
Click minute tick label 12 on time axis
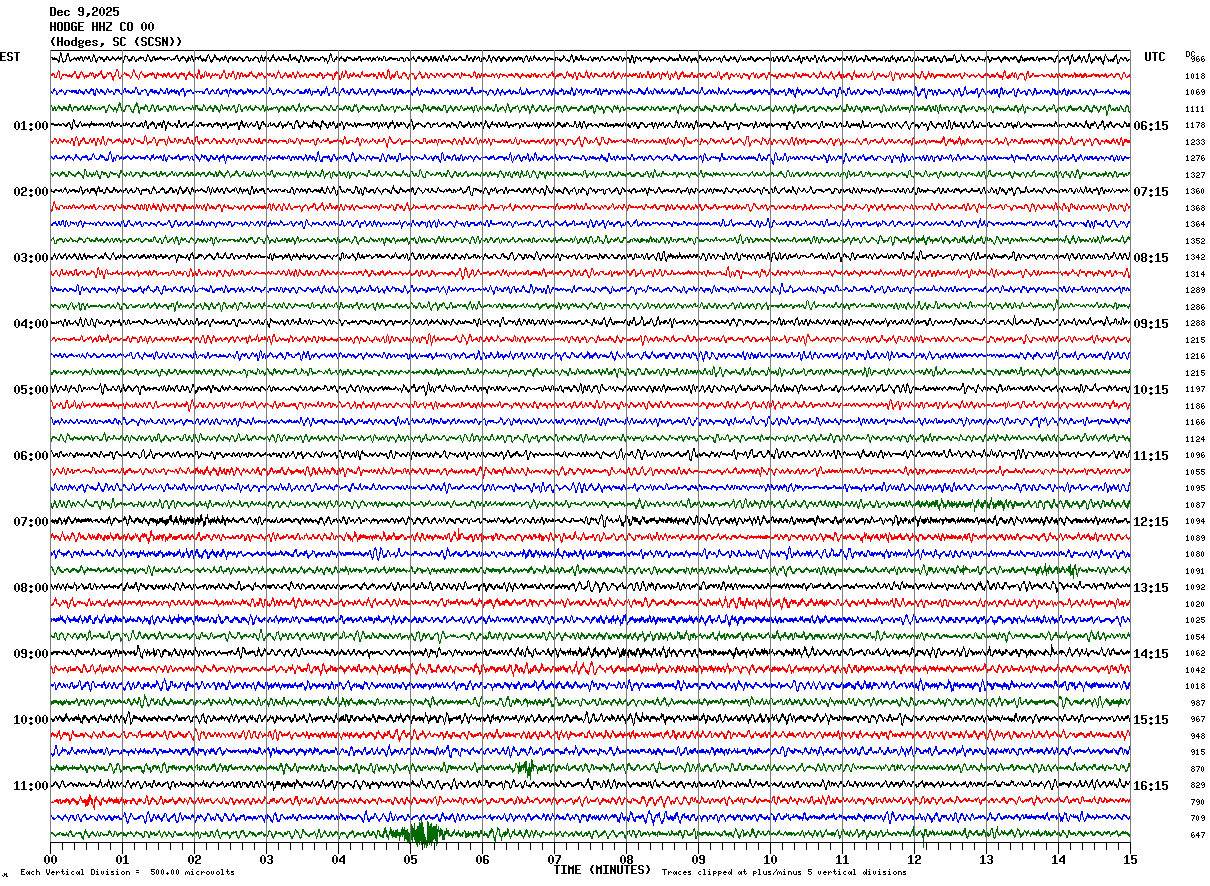pos(914,859)
